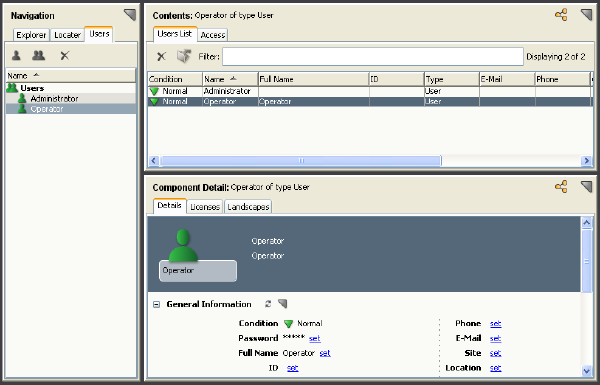Click the Administrator name cell in the table
The image size is (600, 385).
coord(230,91)
